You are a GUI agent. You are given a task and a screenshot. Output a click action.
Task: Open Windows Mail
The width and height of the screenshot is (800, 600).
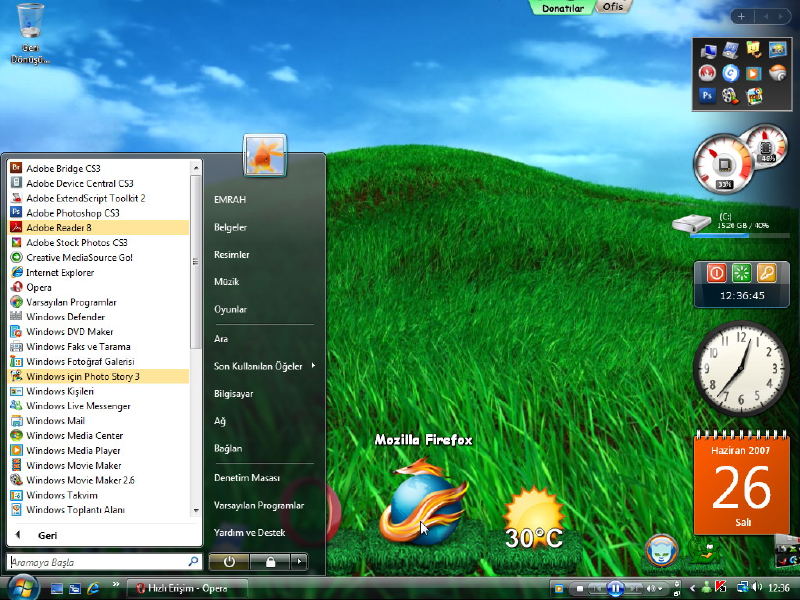[x=98, y=421]
